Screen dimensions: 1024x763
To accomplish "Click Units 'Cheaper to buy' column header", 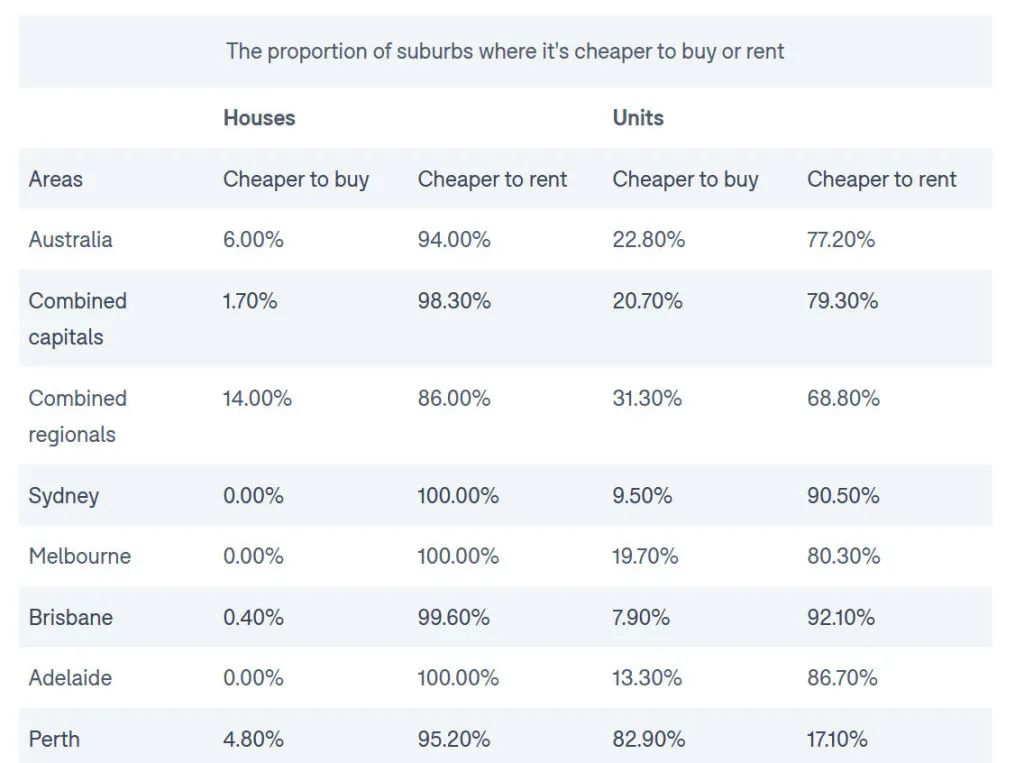I will point(686,179).
